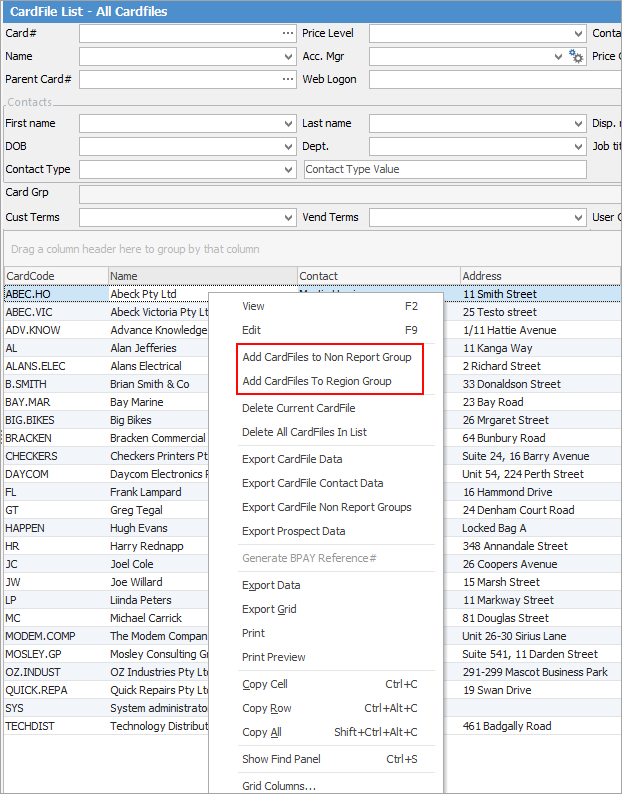This screenshot has height=794, width=622.
Task: Click the Contact Type Value text field
Action: (x=444, y=170)
